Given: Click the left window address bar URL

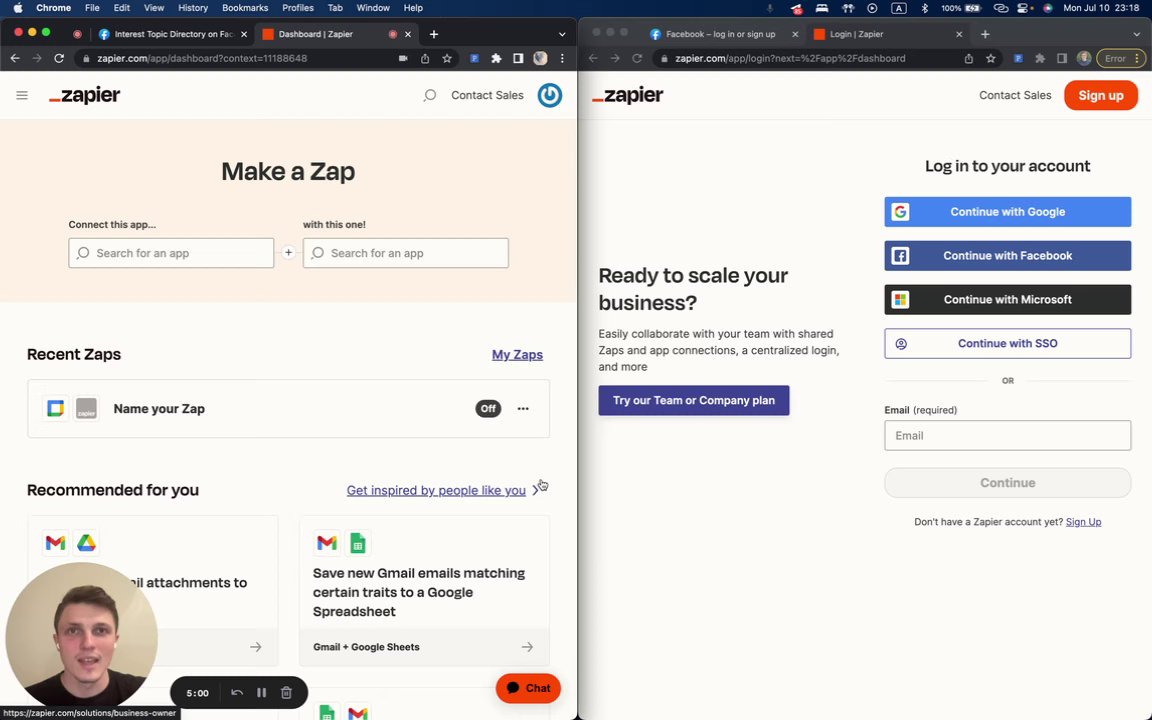Looking at the screenshot, I should coord(202,58).
